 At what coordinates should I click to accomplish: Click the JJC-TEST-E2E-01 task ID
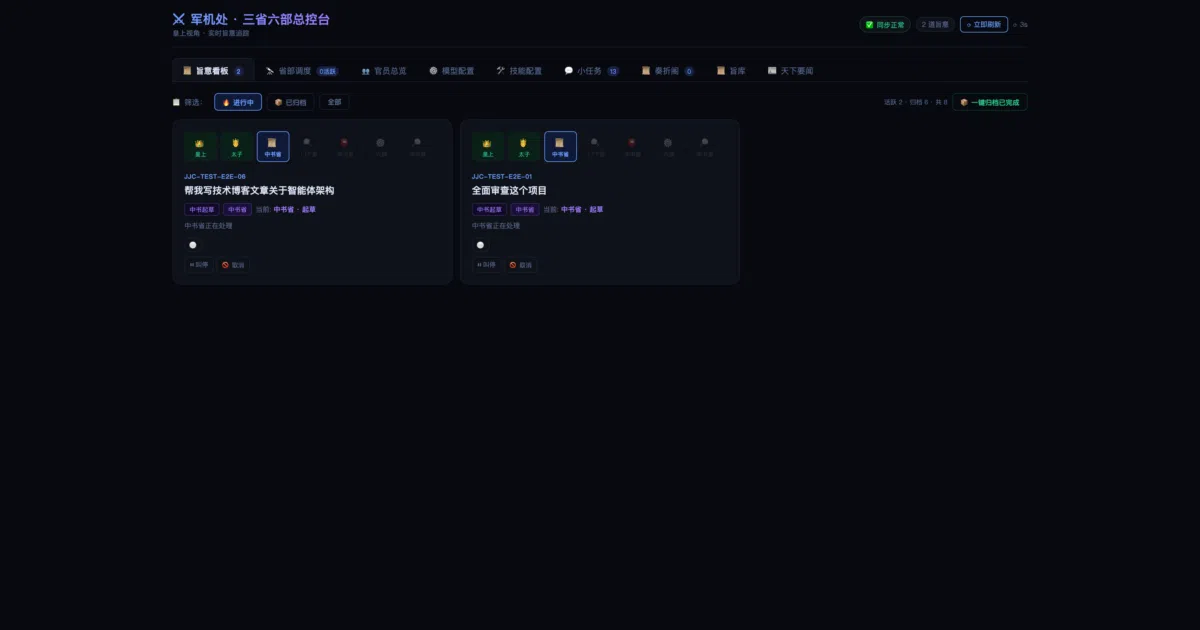tap(502, 176)
